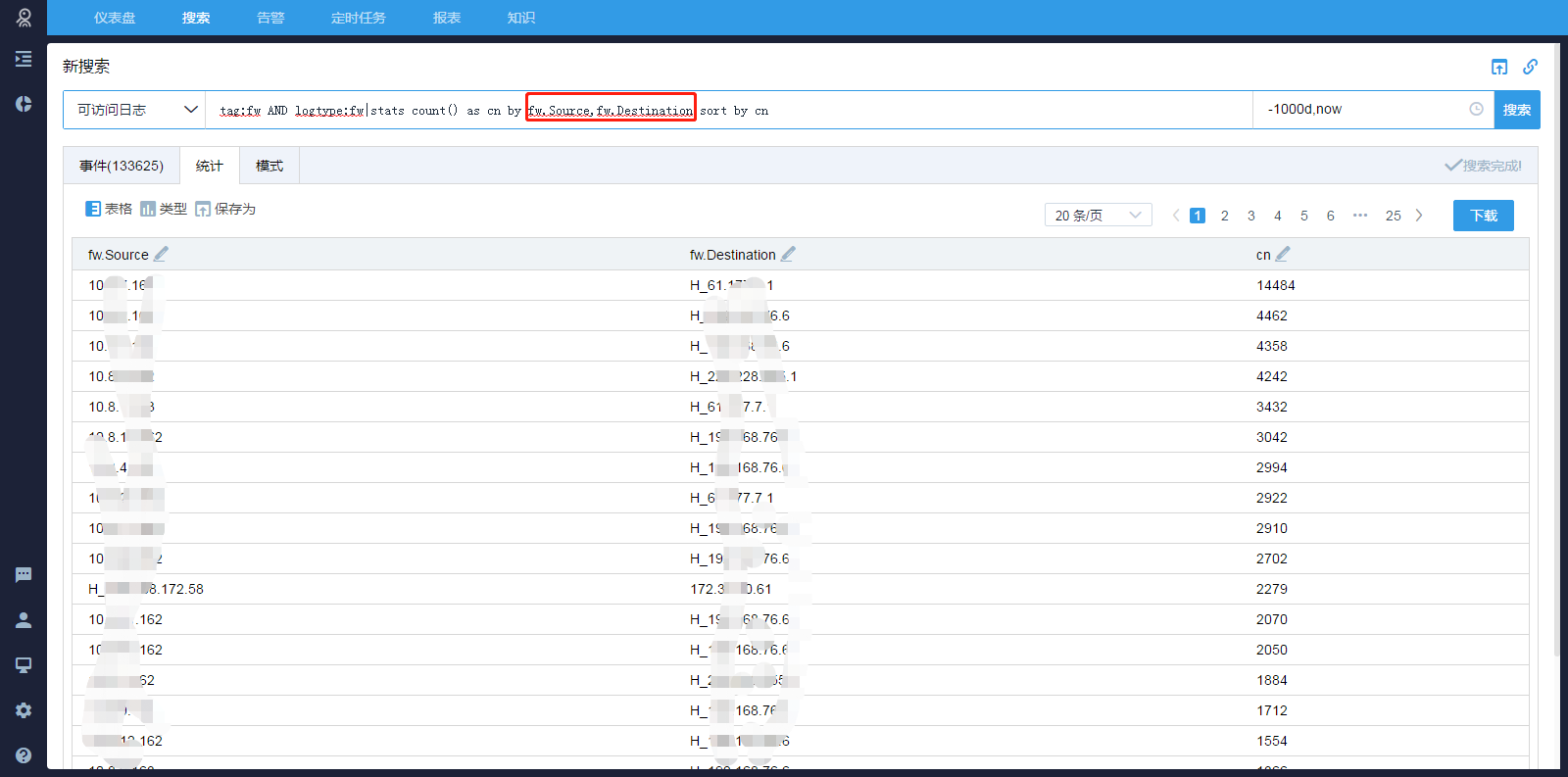Image resolution: width=1568 pixels, height=777 pixels.
Task: Open help question mark icon
Action: point(24,755)
